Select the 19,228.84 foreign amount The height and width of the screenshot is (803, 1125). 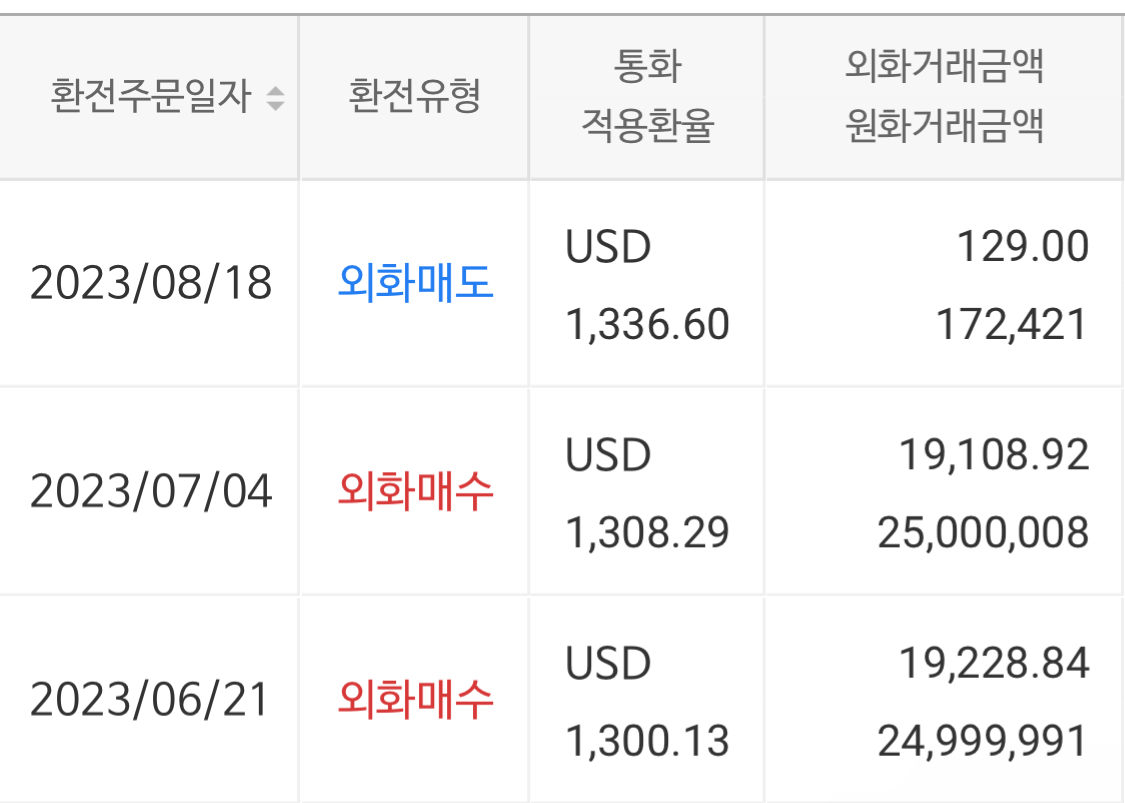tap(994, 663)
